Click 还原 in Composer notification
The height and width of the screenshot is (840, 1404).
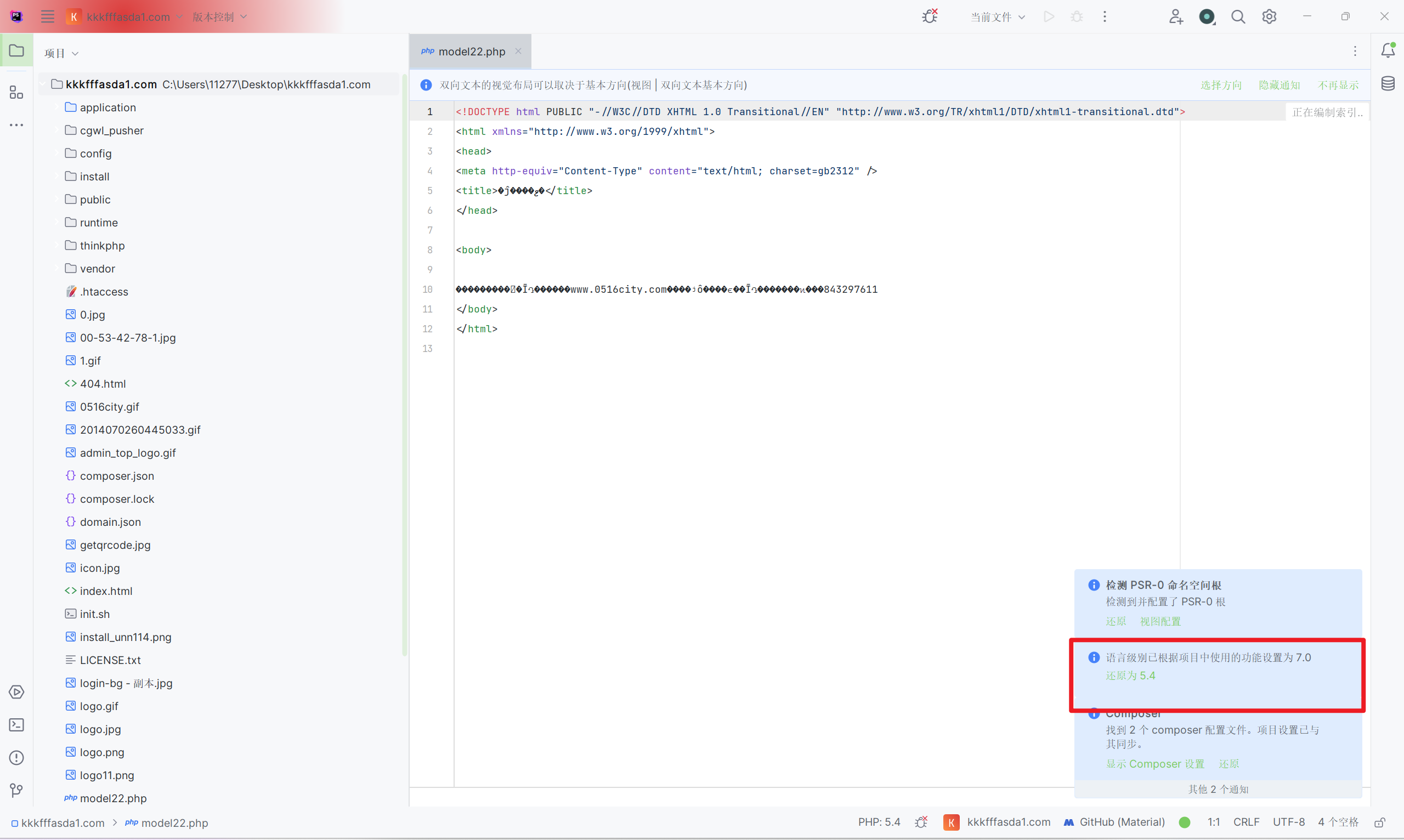[x=1228, y=764]
